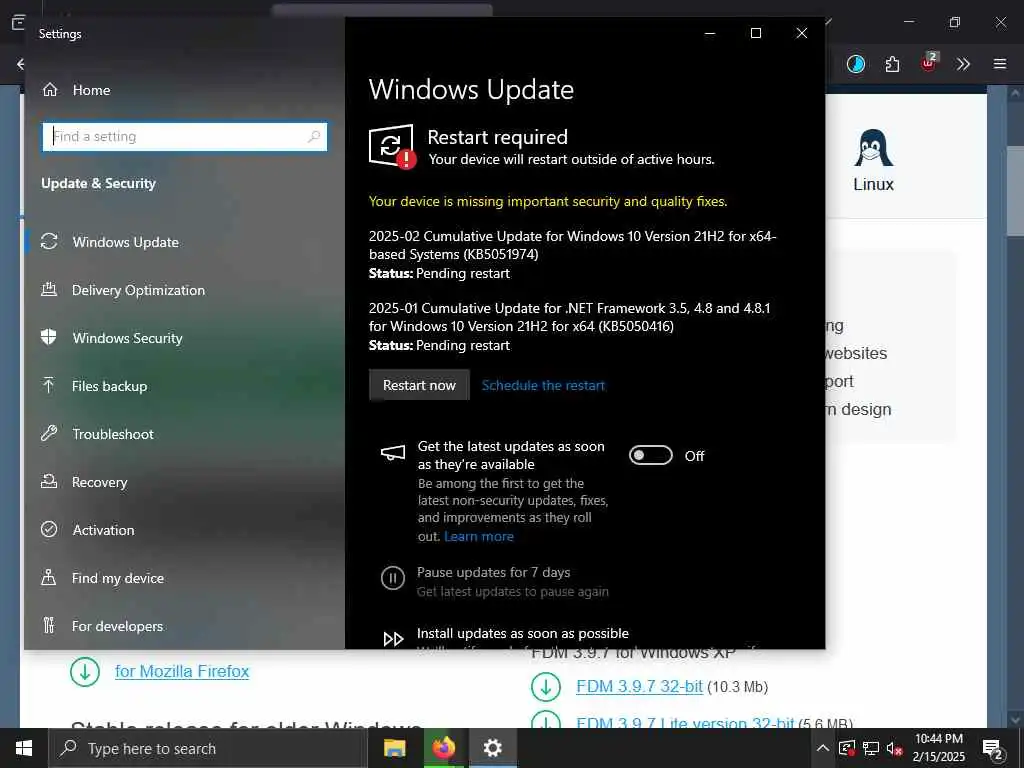Click the For developers icon
This screenshot has height=768, width=1024.
[x=49, y=626]
